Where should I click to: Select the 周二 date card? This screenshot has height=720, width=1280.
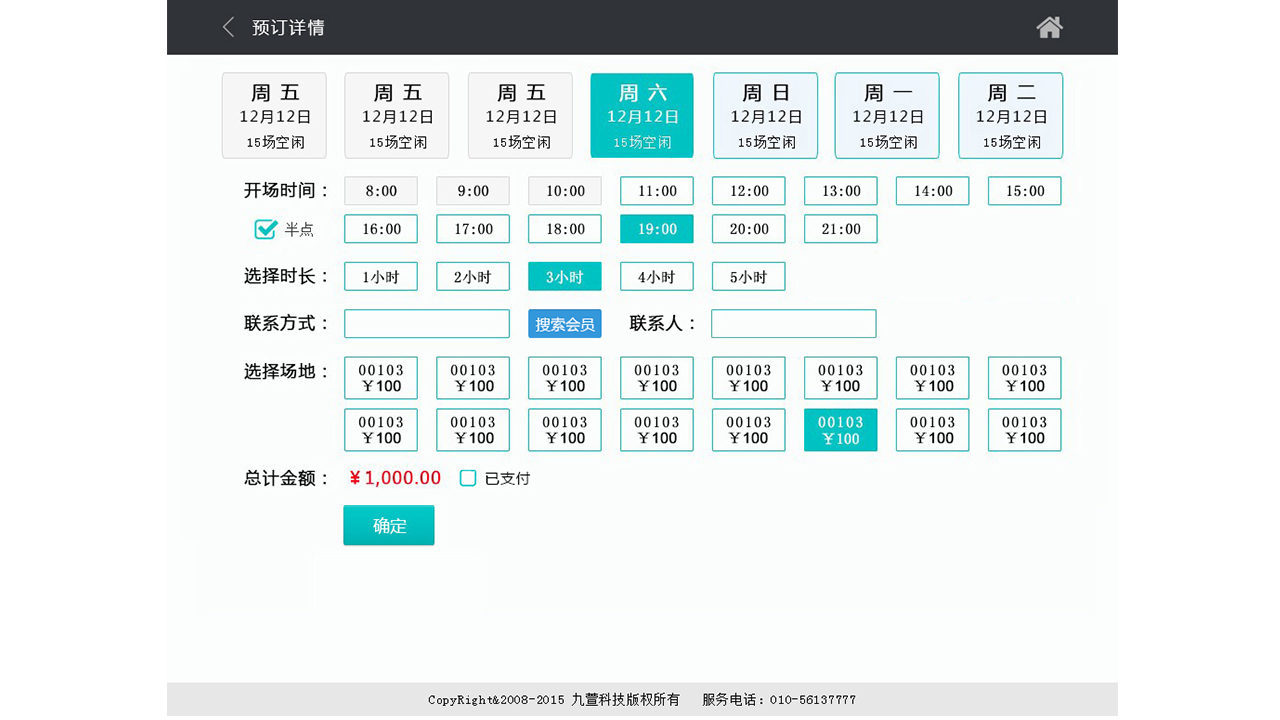[x=1010, y=115]
